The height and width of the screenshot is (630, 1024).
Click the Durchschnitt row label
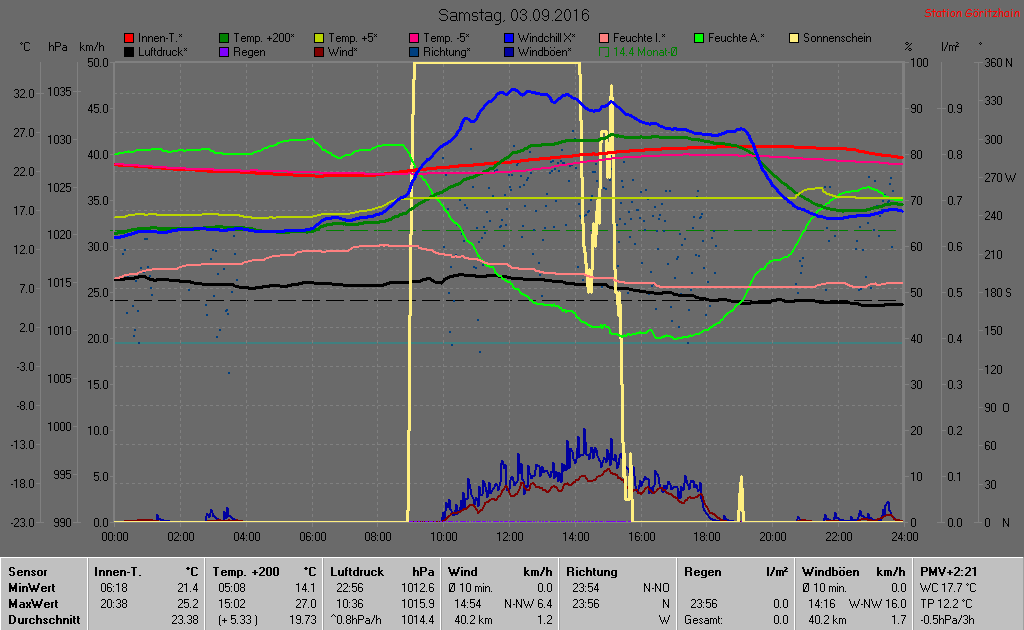pyautogui.click(x=44, y=620)
